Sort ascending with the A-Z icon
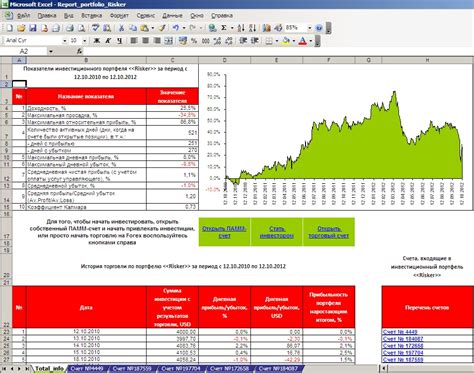The width and height of the screenshot is (474, 373). (x=241, y=28)
